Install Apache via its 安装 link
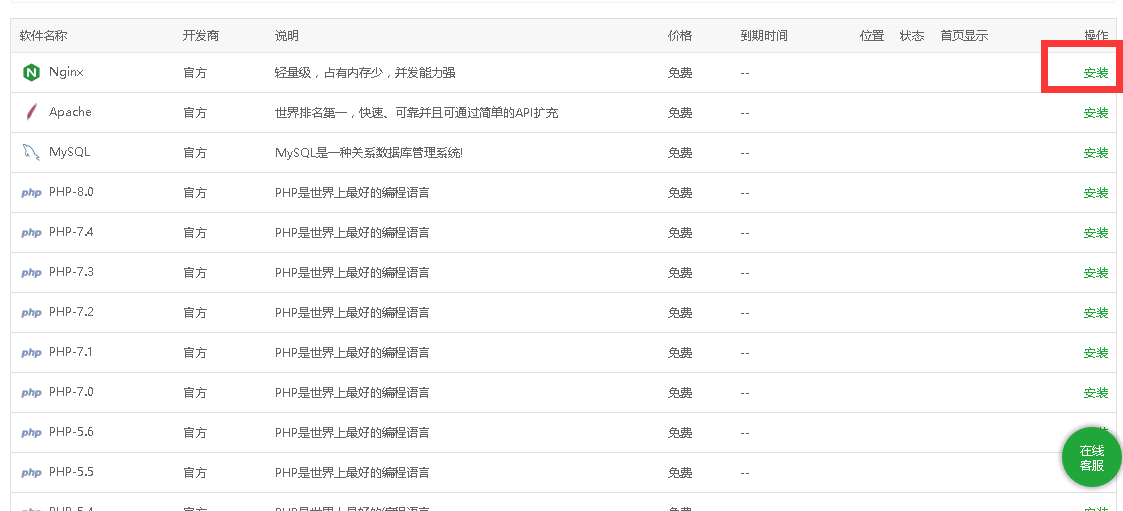1123x511 pixels. click(x=1096, y=113)
